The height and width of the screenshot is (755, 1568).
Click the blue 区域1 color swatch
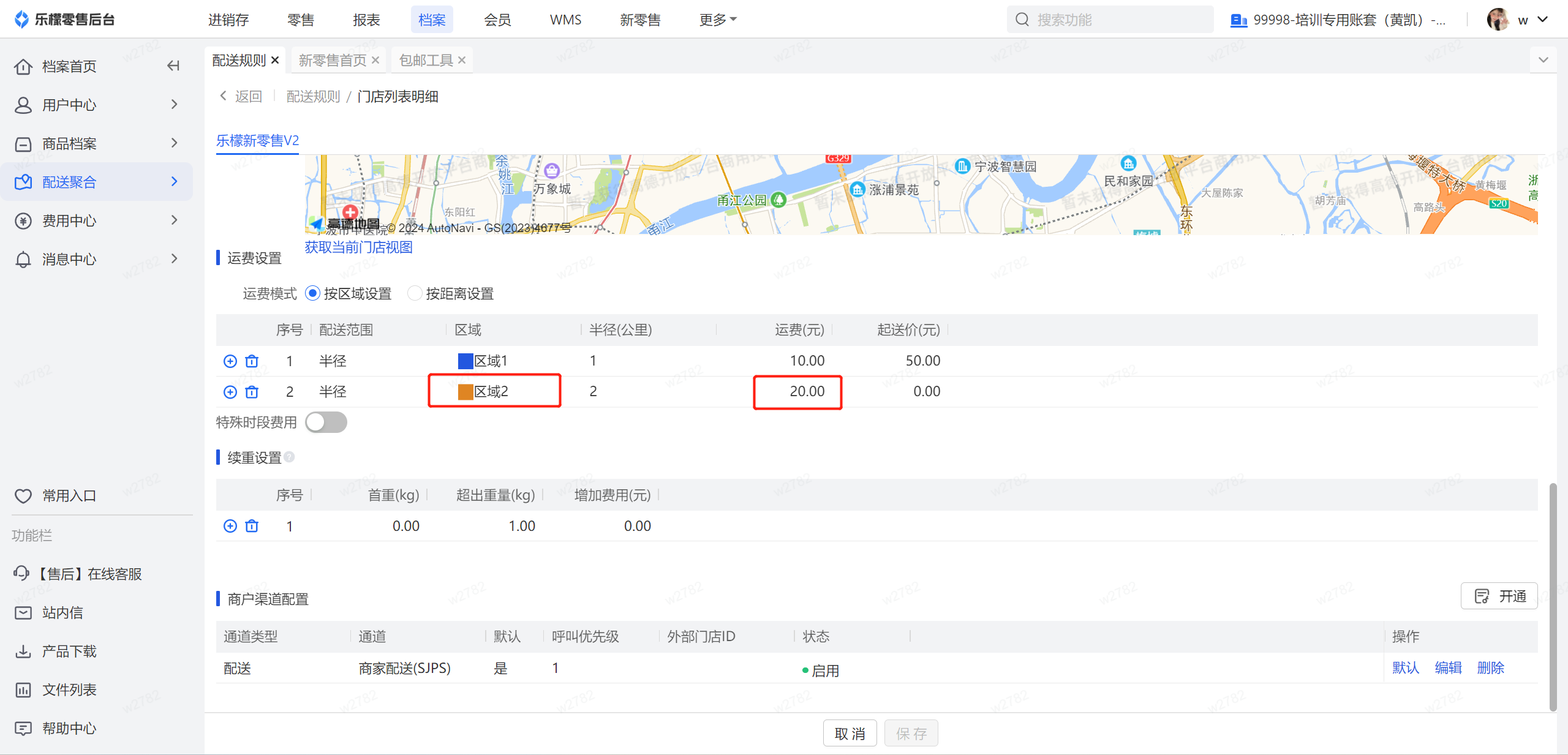pyautogui.click(x=466, y=361)
